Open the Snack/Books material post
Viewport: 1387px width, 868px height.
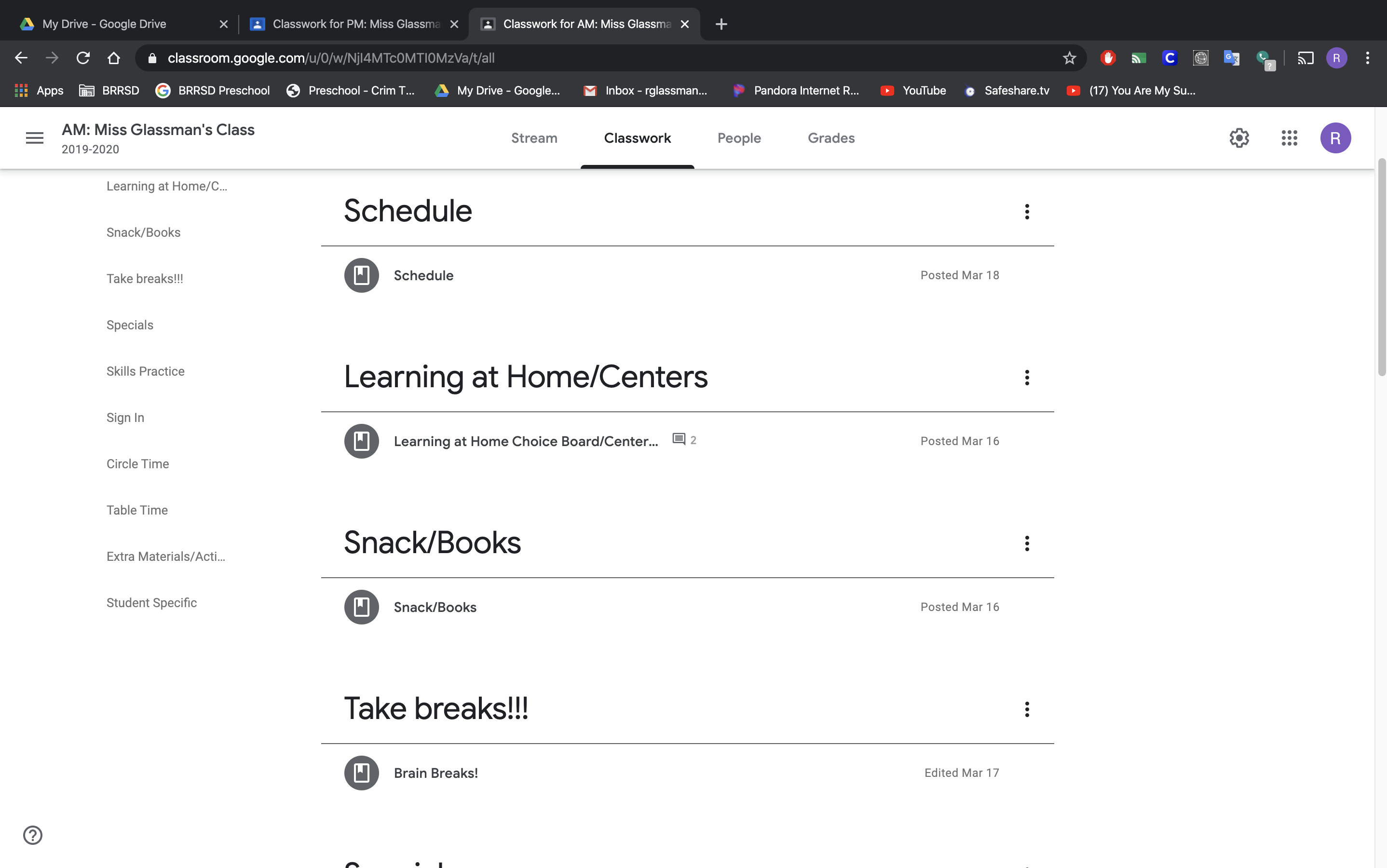pyautogui.click(x=435, y=608)
